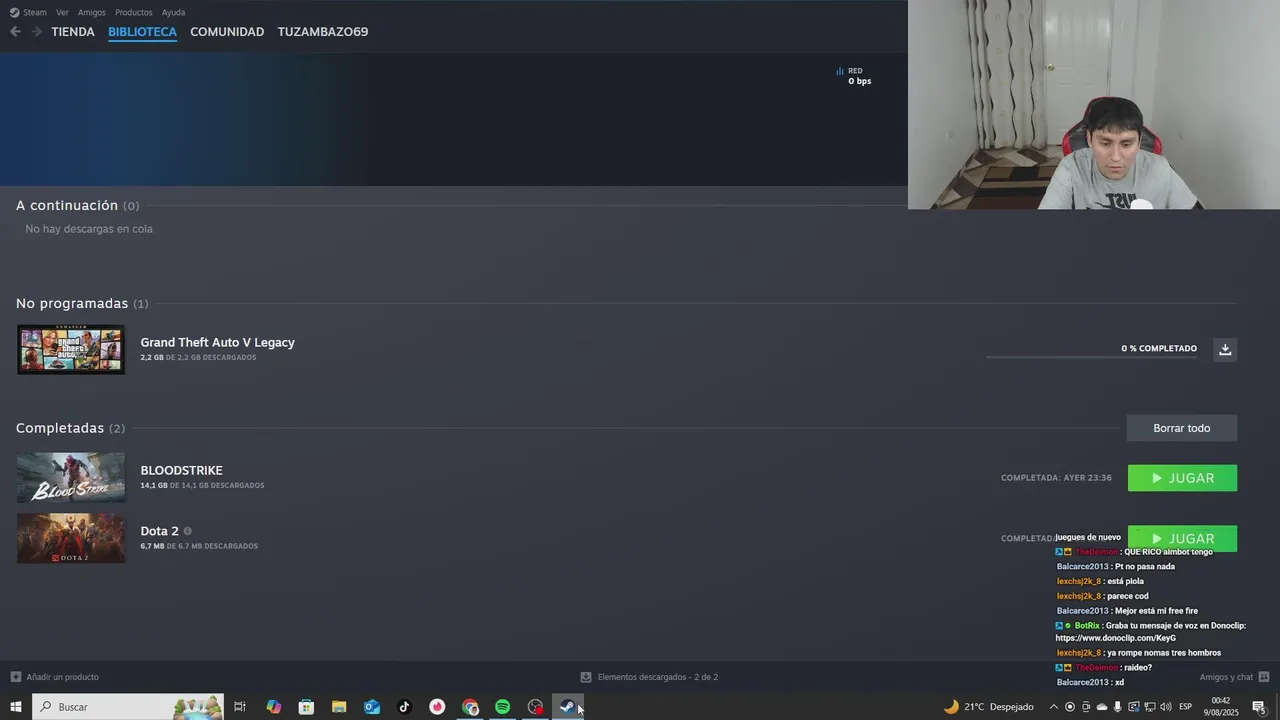Open the Amigos menu
Viewport: 1280px width, 720px height.
(92, 12)
